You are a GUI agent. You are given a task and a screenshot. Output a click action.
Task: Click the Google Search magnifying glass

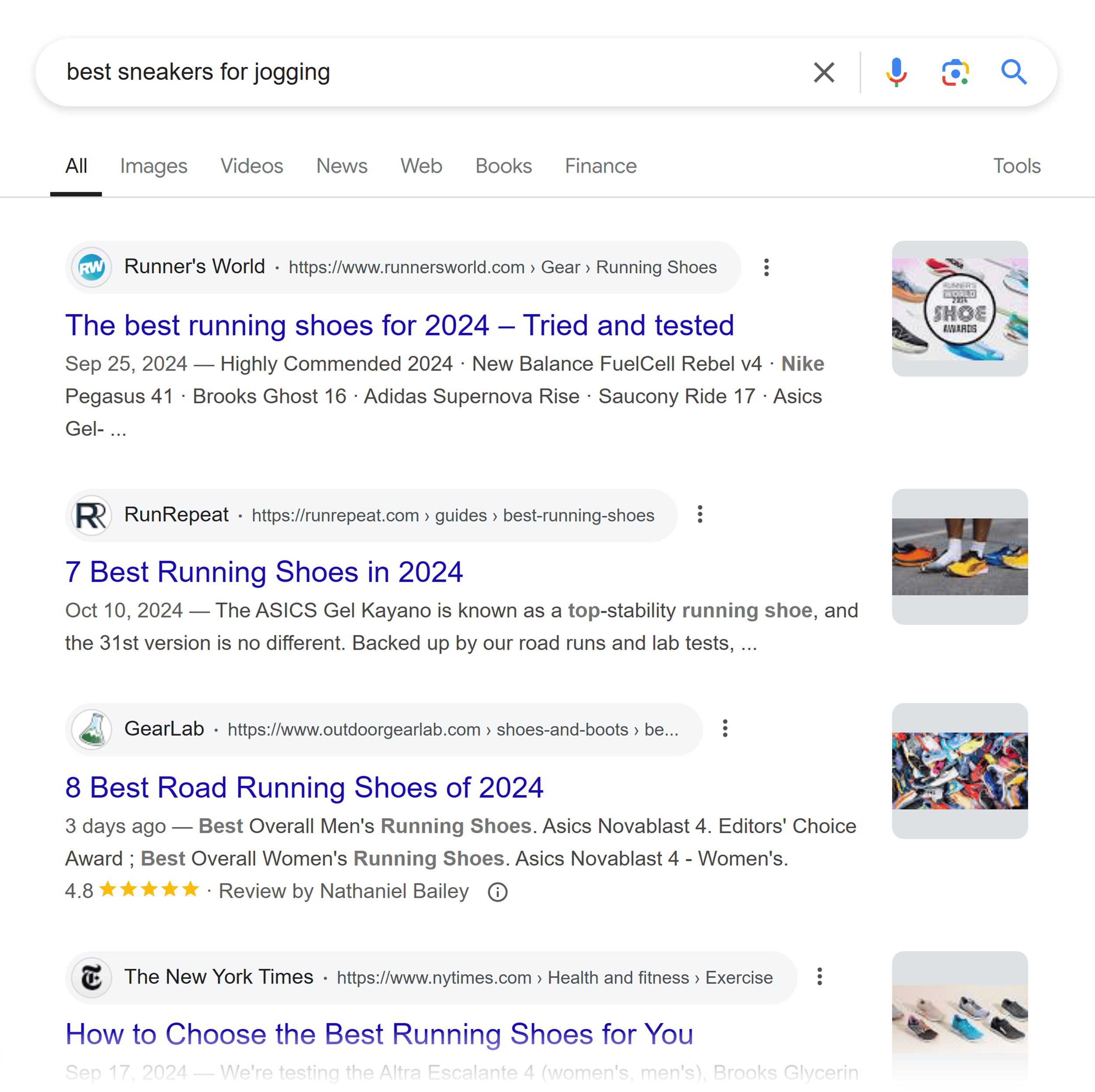(1013, 71)
